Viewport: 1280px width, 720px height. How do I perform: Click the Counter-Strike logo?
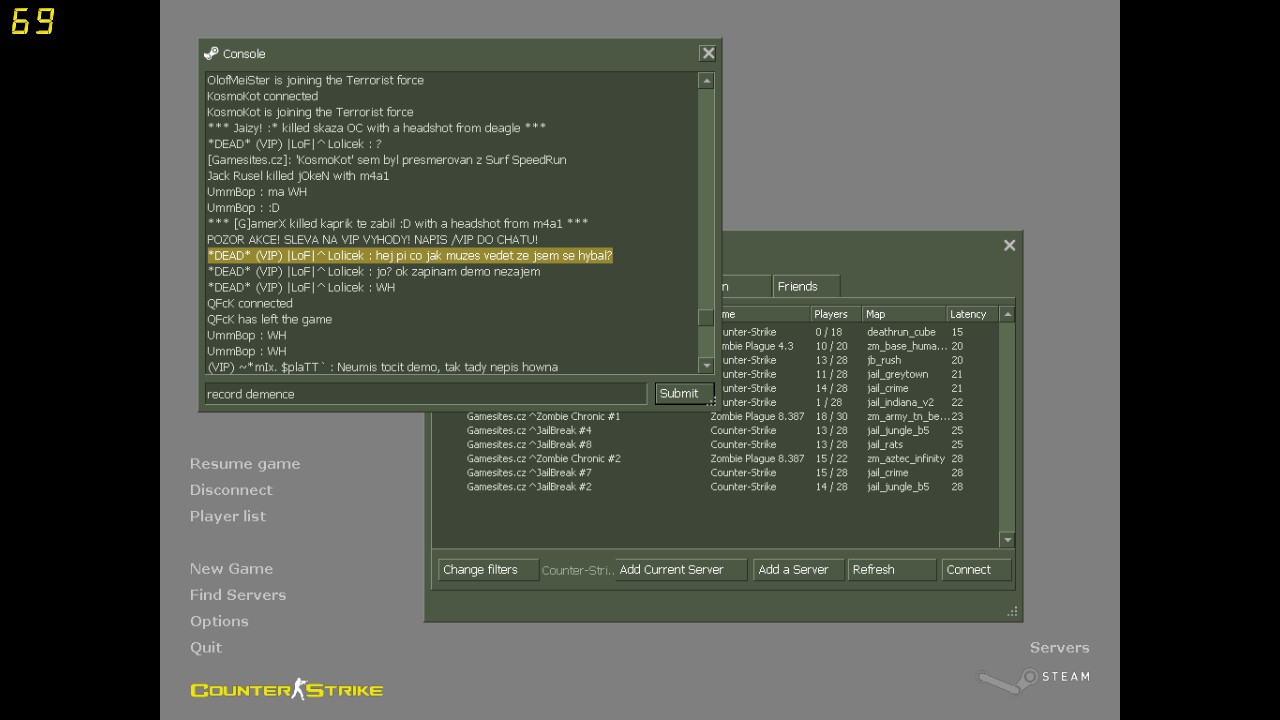click(x=287, y=689)
